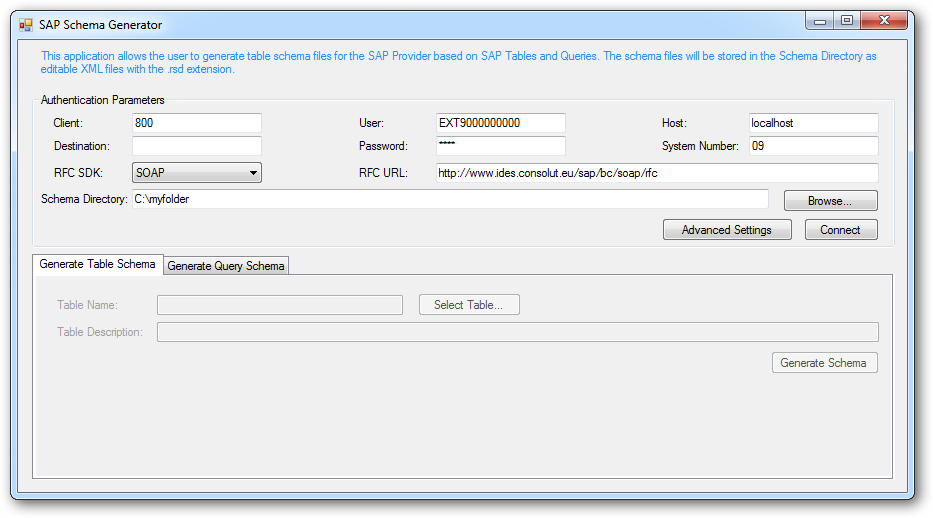Image resolution: width=933 pixels, height=518 pixels.
Task: Click into the Destination text box
Action: click(x=196, y=146)
